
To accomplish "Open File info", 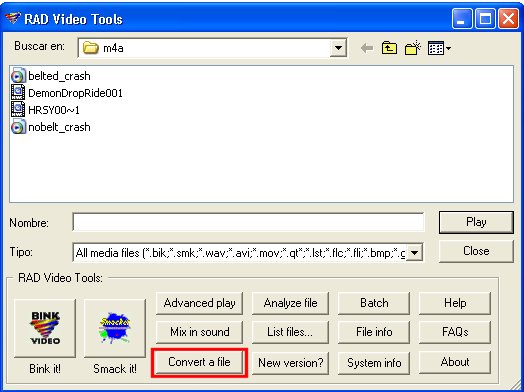I will pyautogui.click(x=374, y=332).
